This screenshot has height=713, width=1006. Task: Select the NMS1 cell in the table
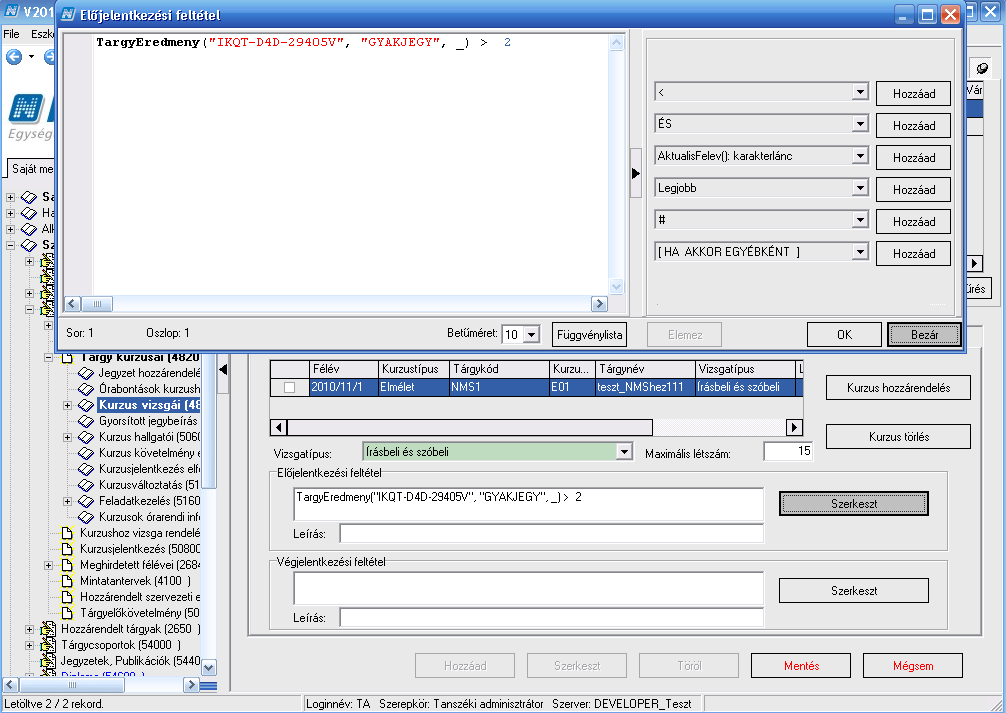coord(500,387)
